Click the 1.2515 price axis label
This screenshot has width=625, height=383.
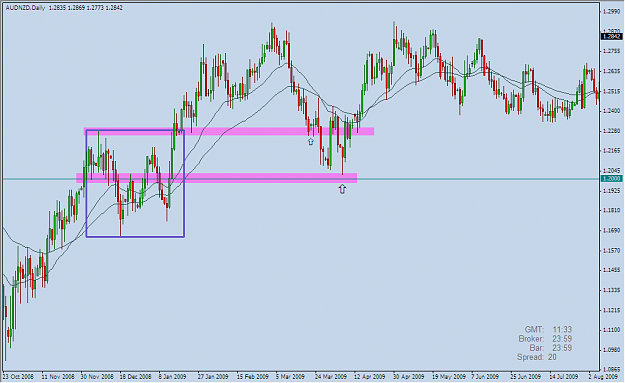click(x=612, y=91)
